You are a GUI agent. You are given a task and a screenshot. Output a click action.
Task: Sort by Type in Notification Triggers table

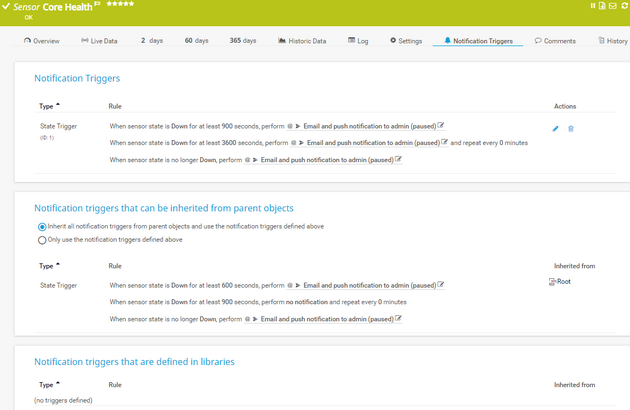pos(48,105)
